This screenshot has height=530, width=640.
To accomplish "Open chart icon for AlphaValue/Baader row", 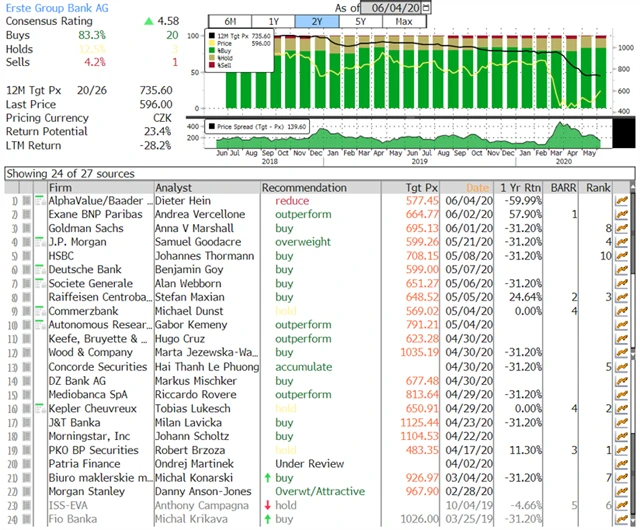I will coord(621,201).
